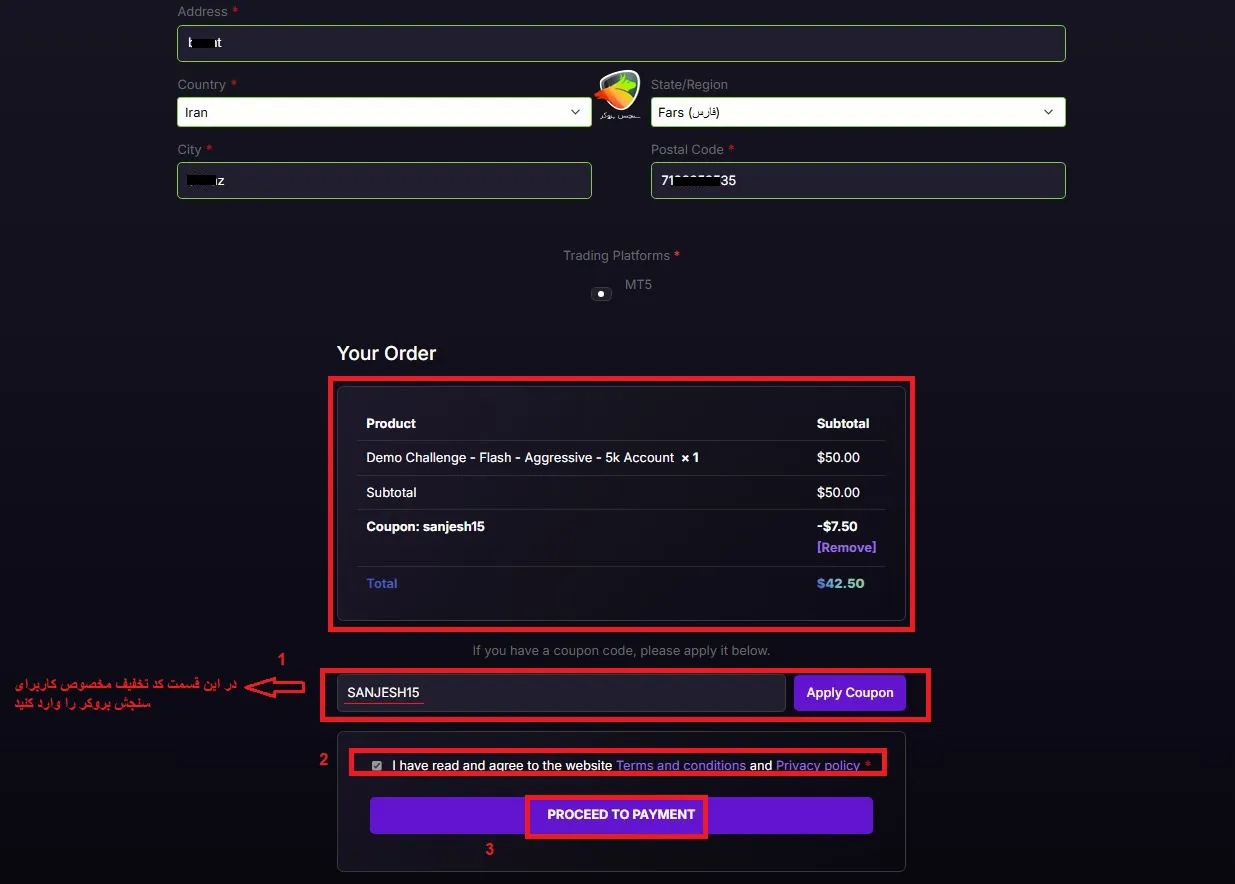This screenshot has width=1235, height=884.
Task: Click the Postal Code field
Action: [857, 180]
